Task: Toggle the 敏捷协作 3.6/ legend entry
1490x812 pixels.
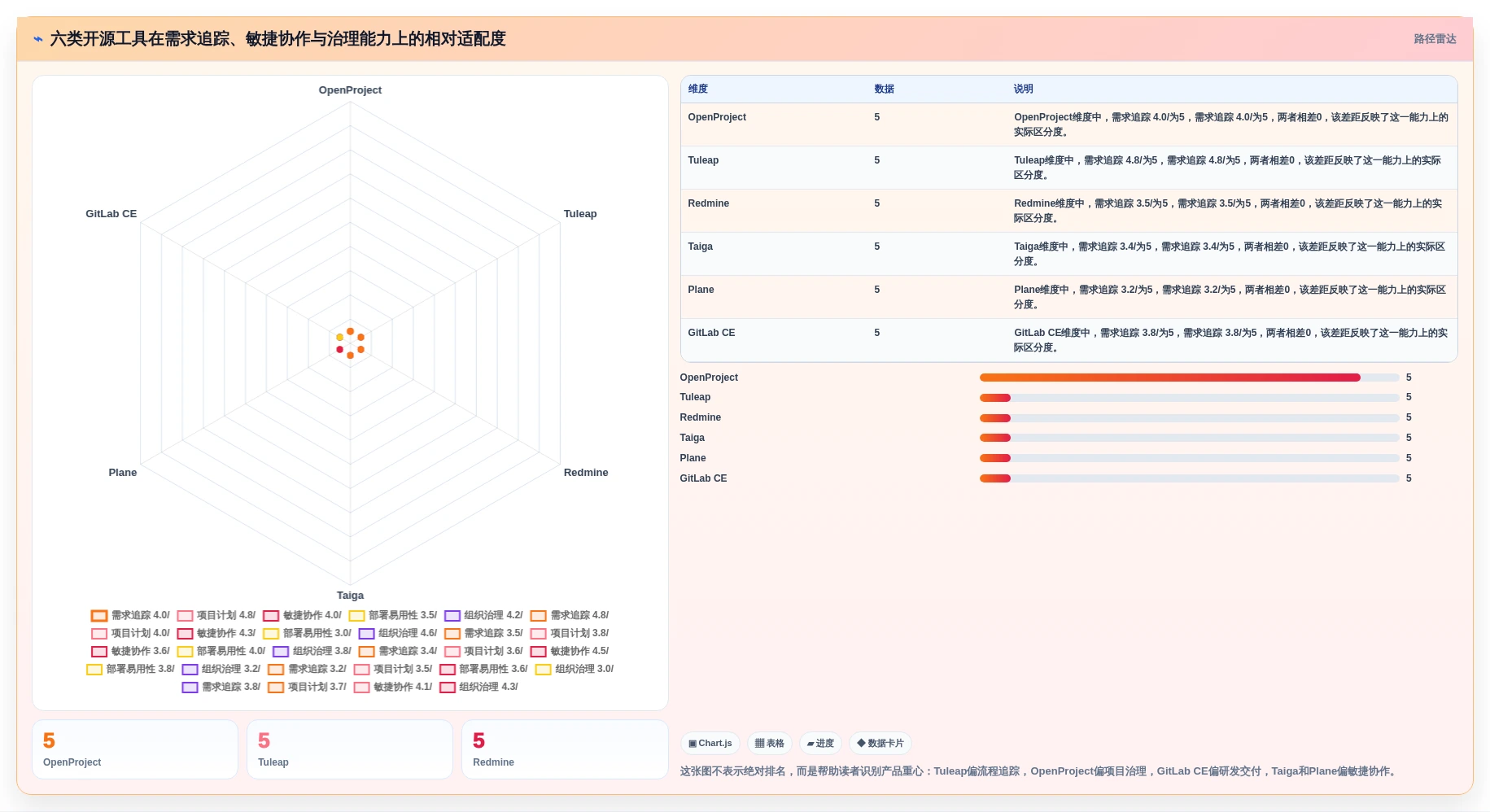Action: 130,652
